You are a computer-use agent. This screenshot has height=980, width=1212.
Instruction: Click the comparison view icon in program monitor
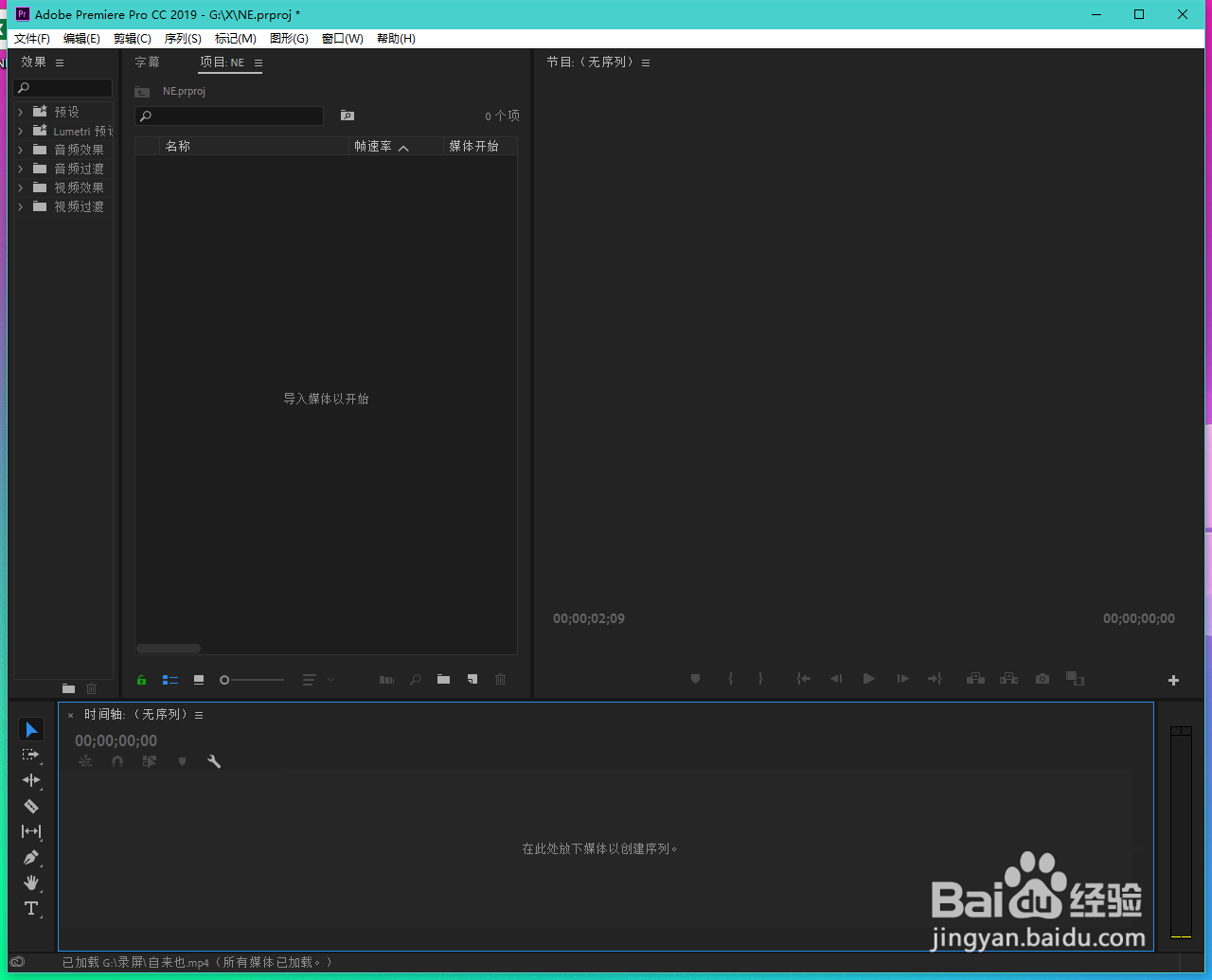pos(1075,679)
